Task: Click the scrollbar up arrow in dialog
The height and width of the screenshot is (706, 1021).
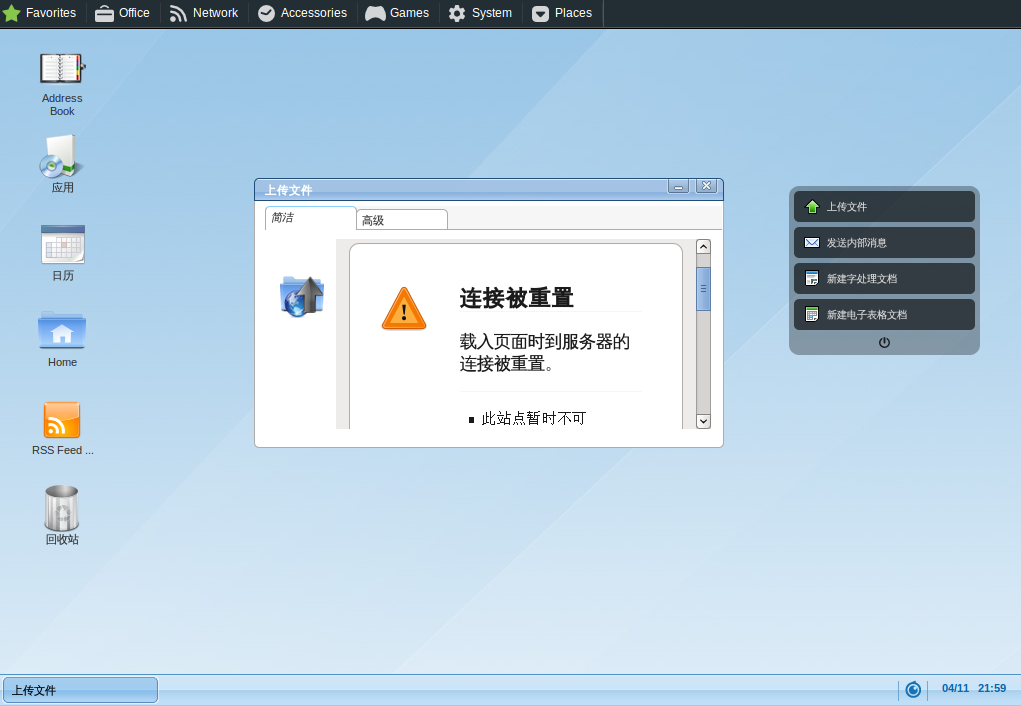Action: [x=703, y=247]
